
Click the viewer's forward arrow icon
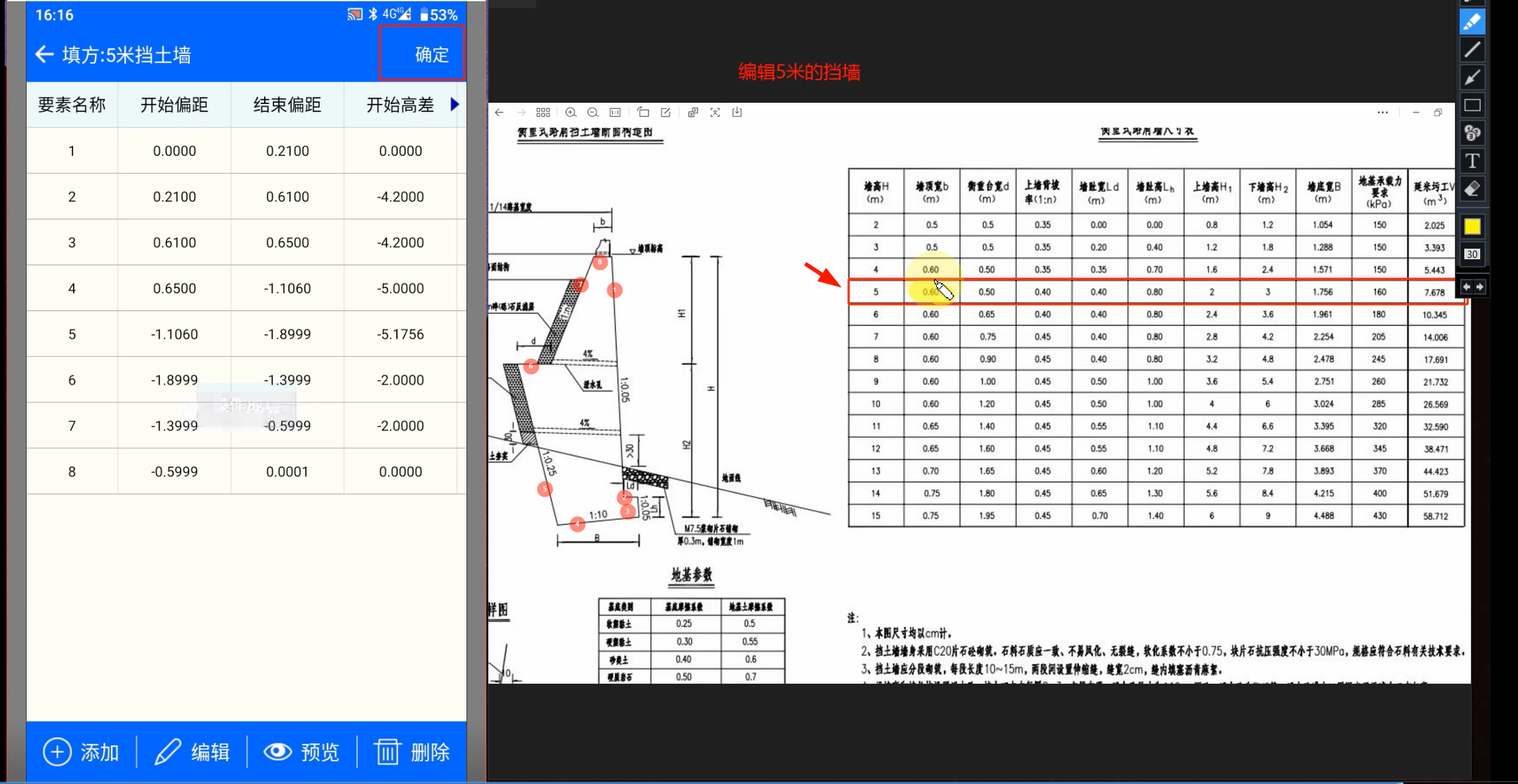521,112
